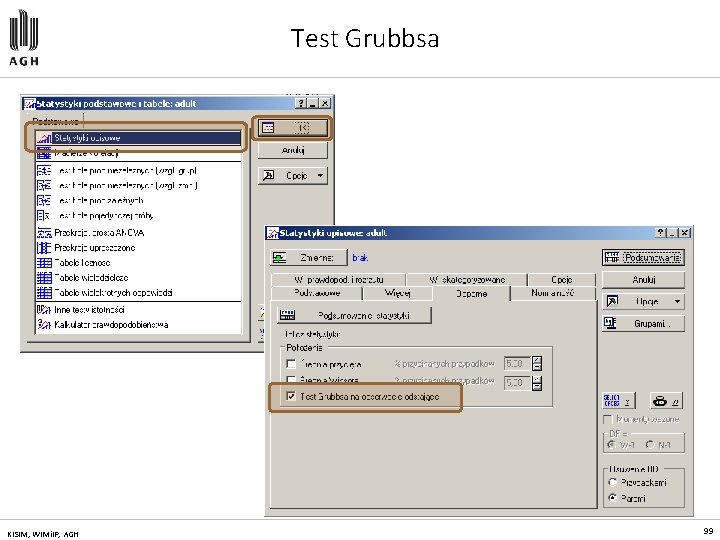This screenshot has height=540, width=720.
Task: Select N-1 radio button under DF
Action: pos(650,444)
